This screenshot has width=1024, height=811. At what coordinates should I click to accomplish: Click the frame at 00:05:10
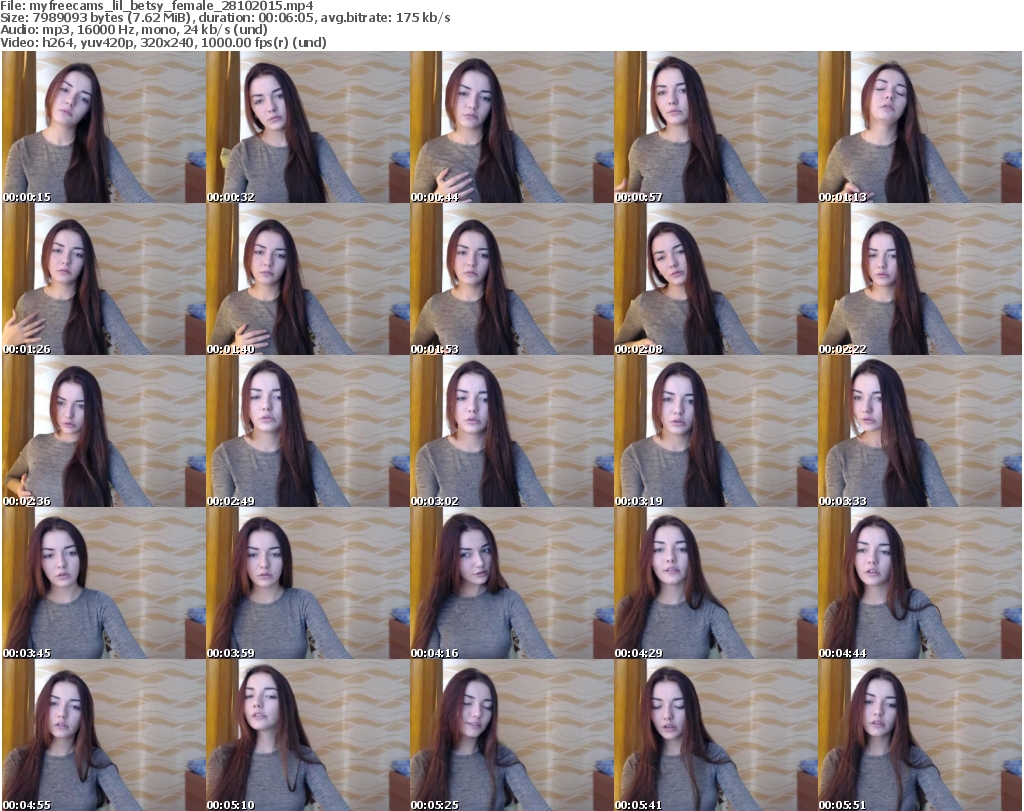(x=308, y=735)
